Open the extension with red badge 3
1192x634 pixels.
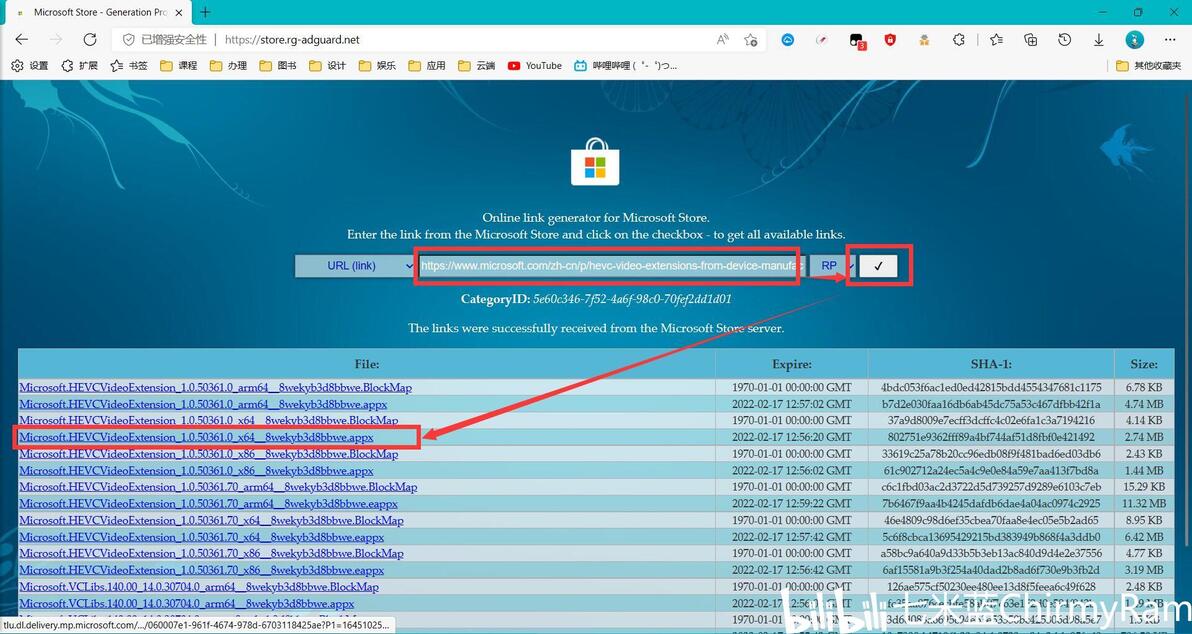coord(857,40)
